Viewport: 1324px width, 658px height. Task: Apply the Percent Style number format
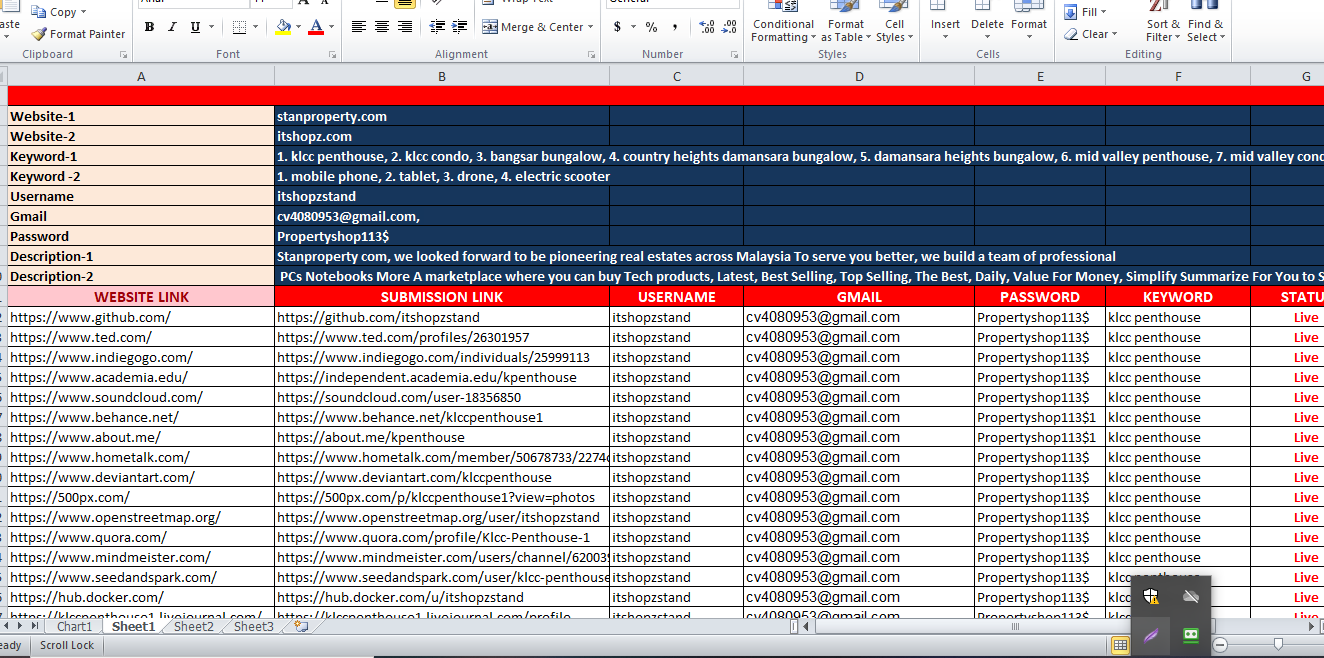click(651, 26)
